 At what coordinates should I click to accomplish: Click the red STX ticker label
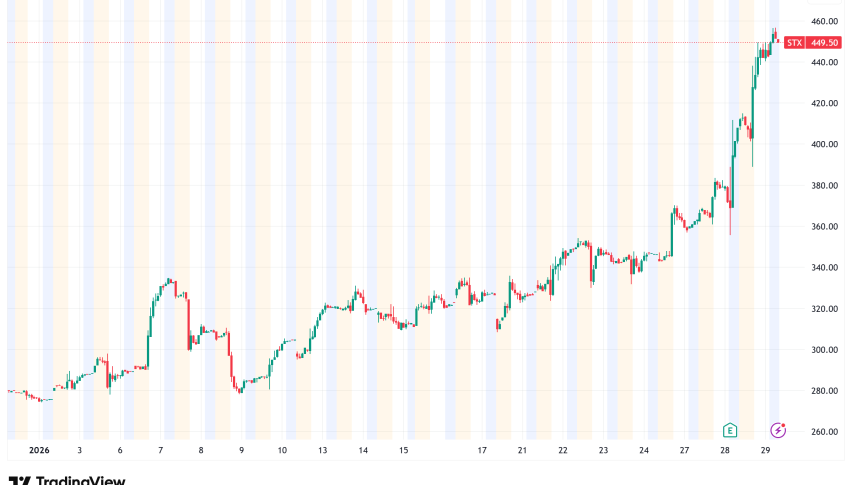tap(794, 42)
